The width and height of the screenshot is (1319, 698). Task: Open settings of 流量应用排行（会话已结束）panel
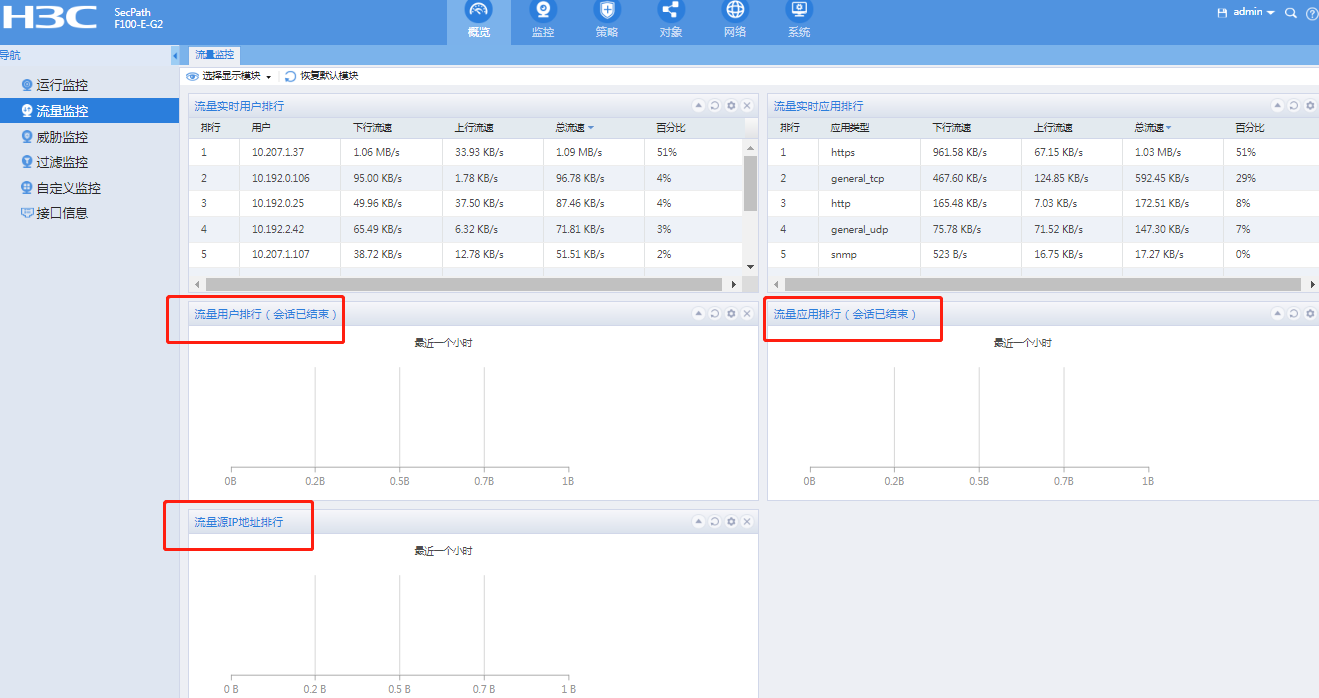(1310, 313)
